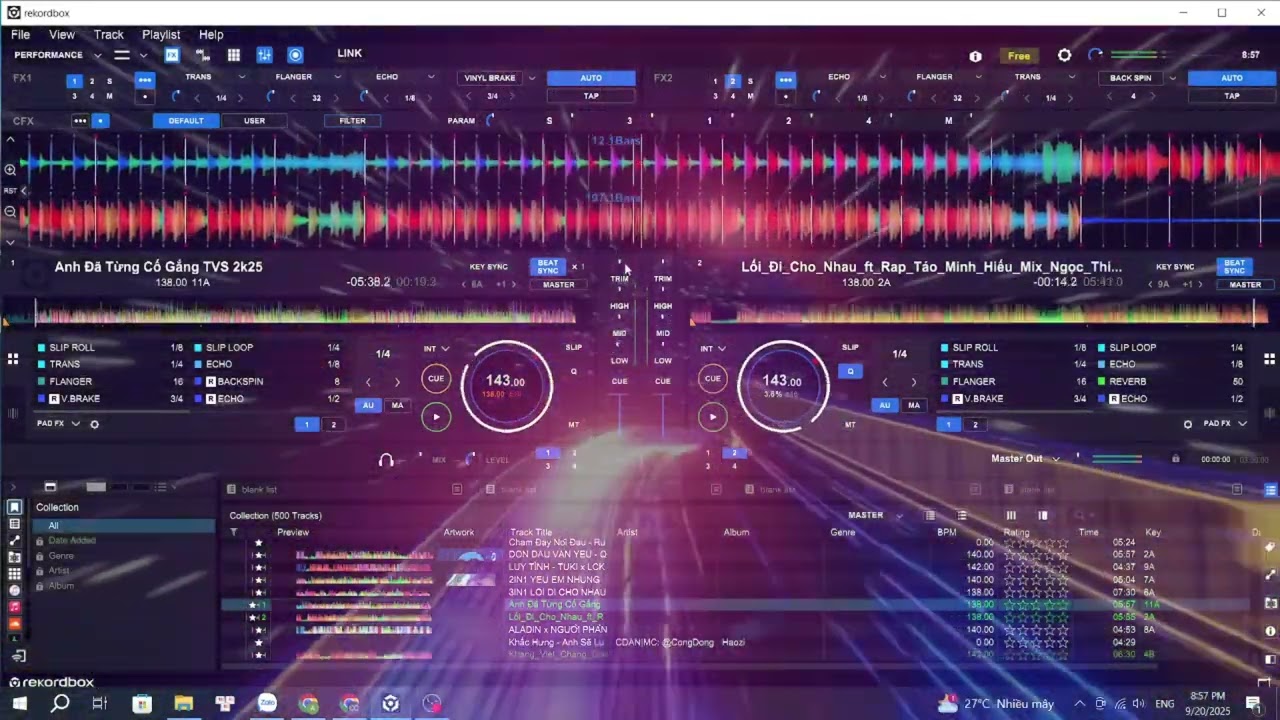Click the CFX FILTER button
This screenshot has height=720, width=1280.
(x=352, y=121)
